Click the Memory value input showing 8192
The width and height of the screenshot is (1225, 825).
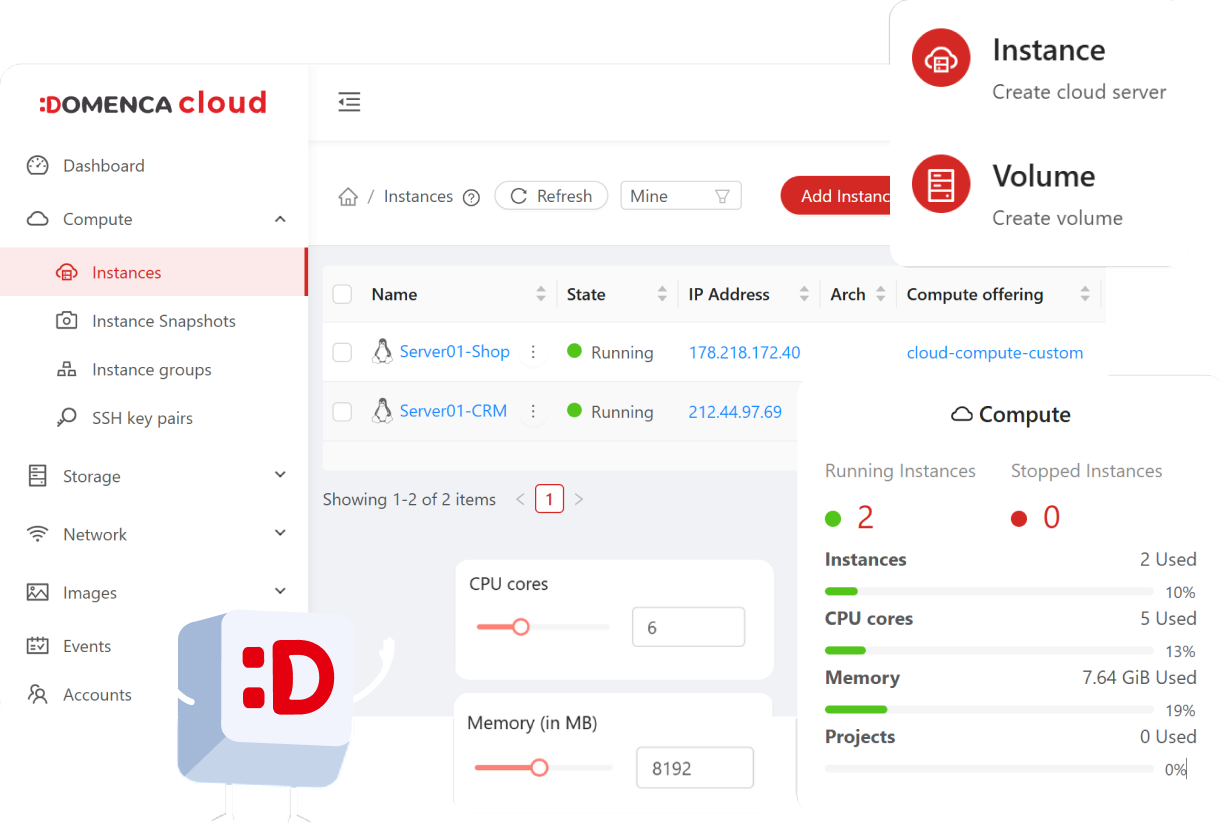(x=695, y=768)
